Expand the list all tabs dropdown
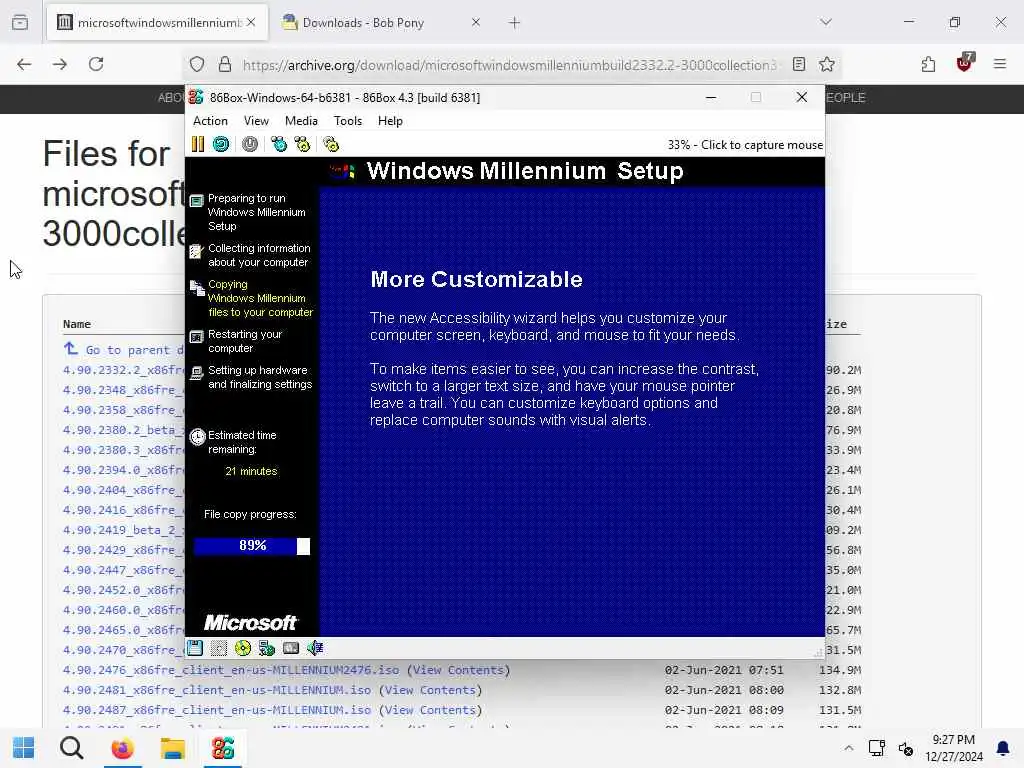1024x768 pixels. tap(826, 22)
